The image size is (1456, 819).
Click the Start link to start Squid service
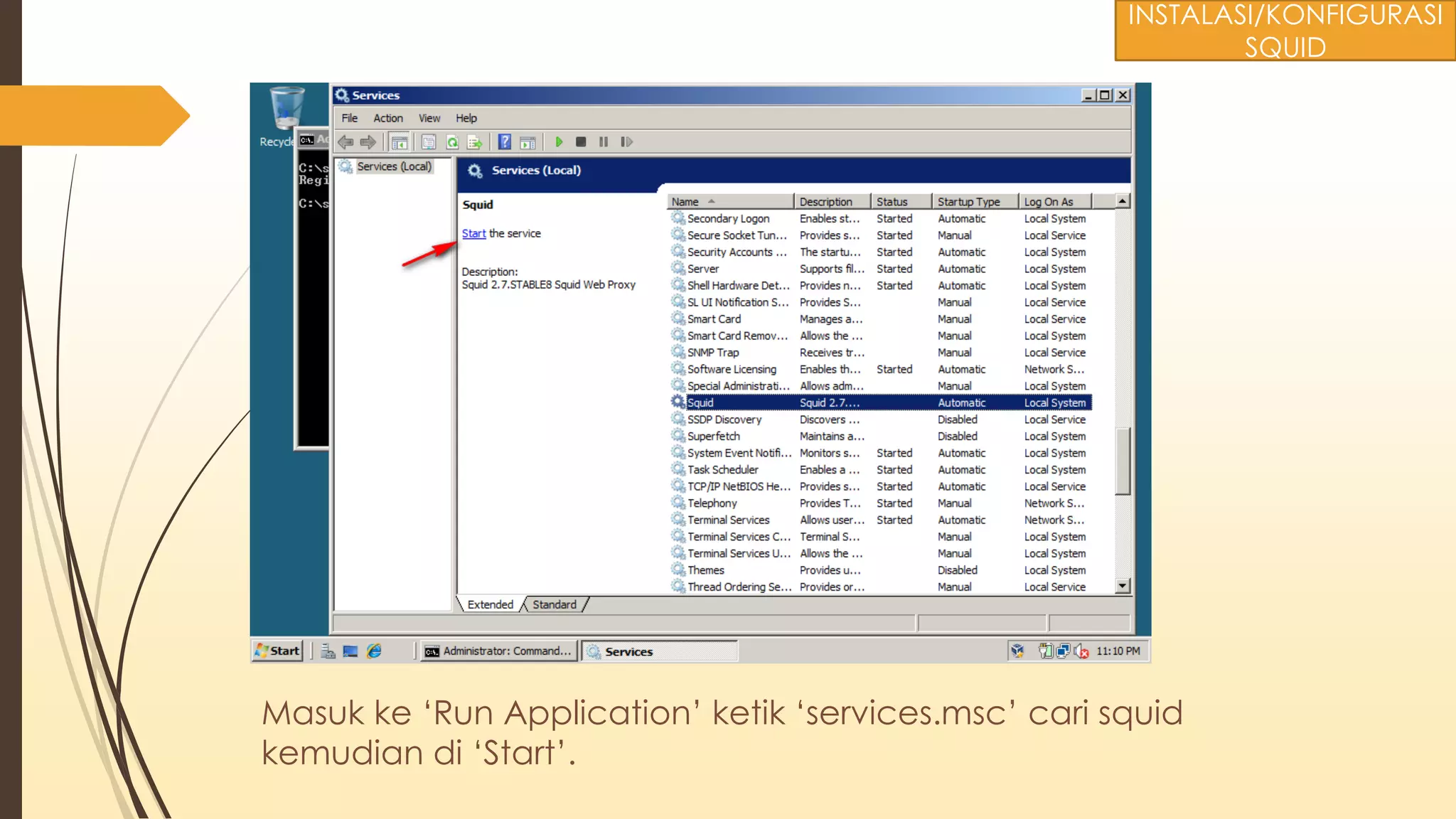pyautogui.click(x=473, y=233)
